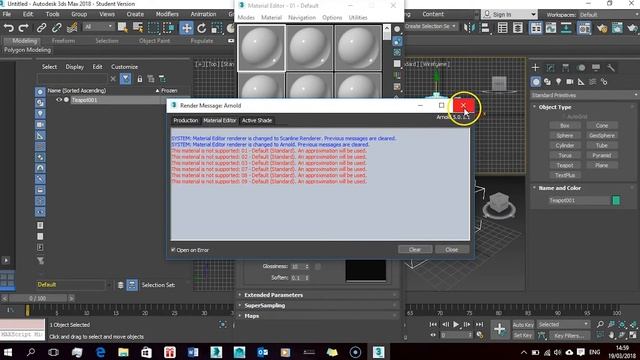The image size is (640, 360).
Task: Activate the Select and Link tool
Action: point(41,28)
